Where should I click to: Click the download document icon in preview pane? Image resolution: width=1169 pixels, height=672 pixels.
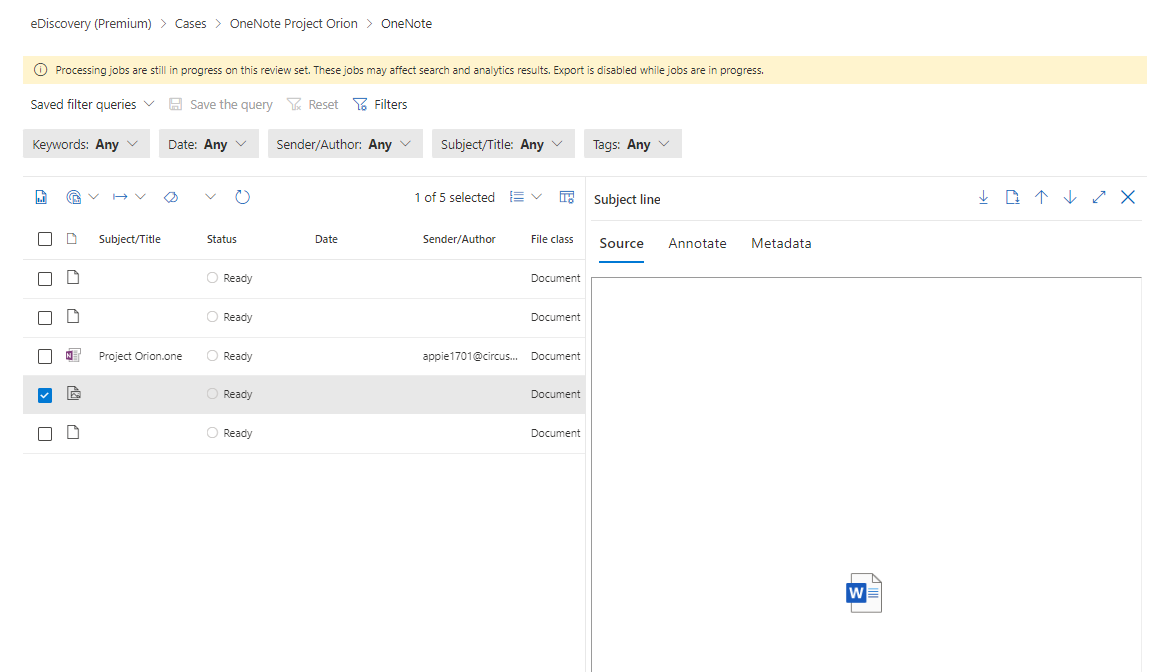[x=1012, y=198]
